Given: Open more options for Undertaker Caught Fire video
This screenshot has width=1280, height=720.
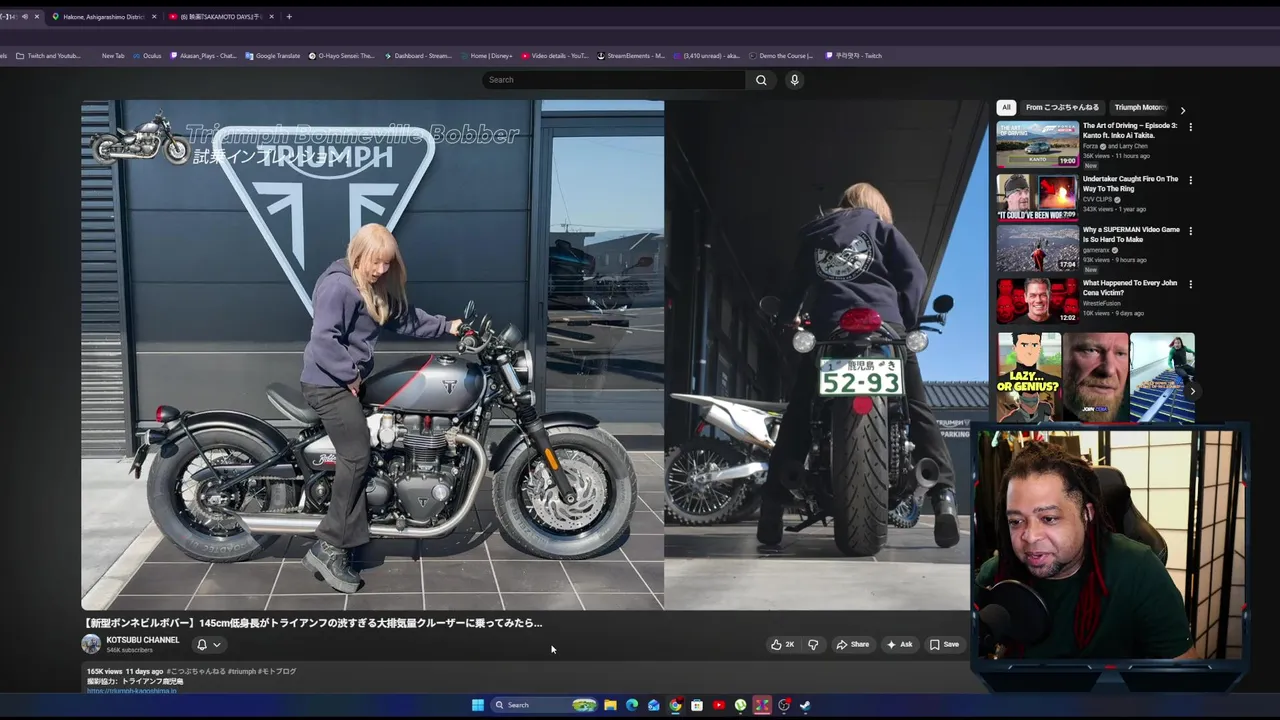Looking at the screenshot, I should [x=1190, y=180].
